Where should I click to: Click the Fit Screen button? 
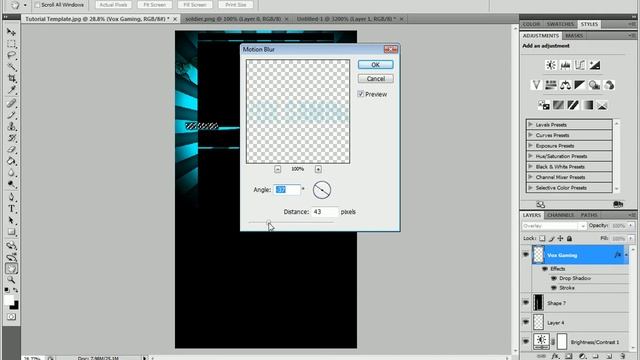click(155, 5)
